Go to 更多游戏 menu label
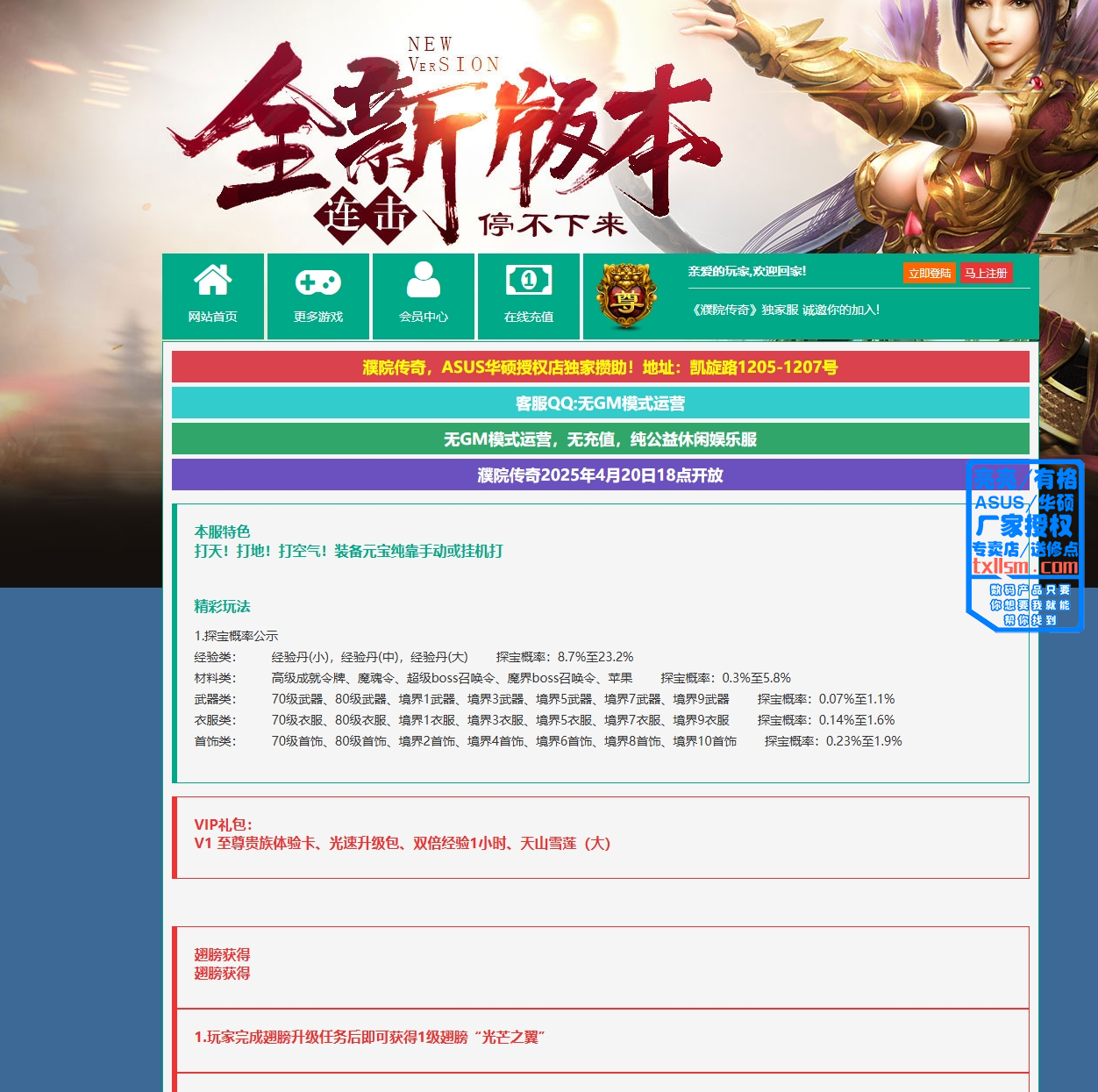This screenshot has height=1092, width=1098. [x=318, y=317]
